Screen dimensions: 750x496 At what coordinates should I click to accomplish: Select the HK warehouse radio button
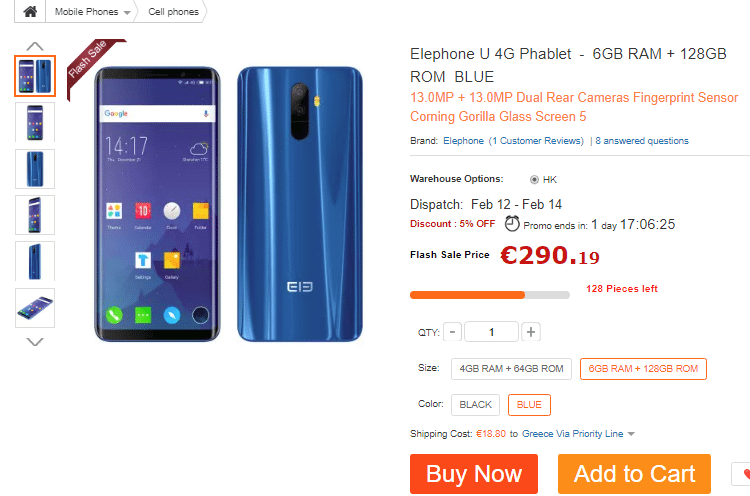[534, 180]
